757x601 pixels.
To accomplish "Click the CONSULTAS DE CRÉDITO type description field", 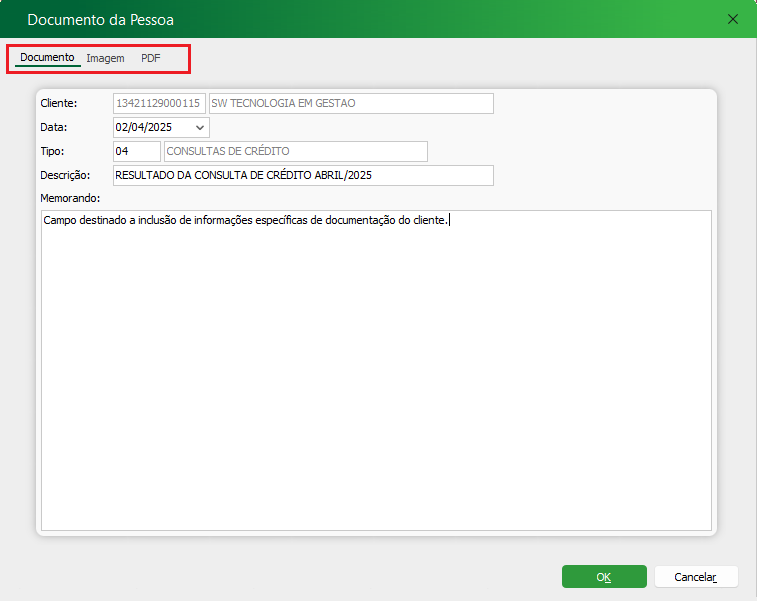I will click(295, 152).
